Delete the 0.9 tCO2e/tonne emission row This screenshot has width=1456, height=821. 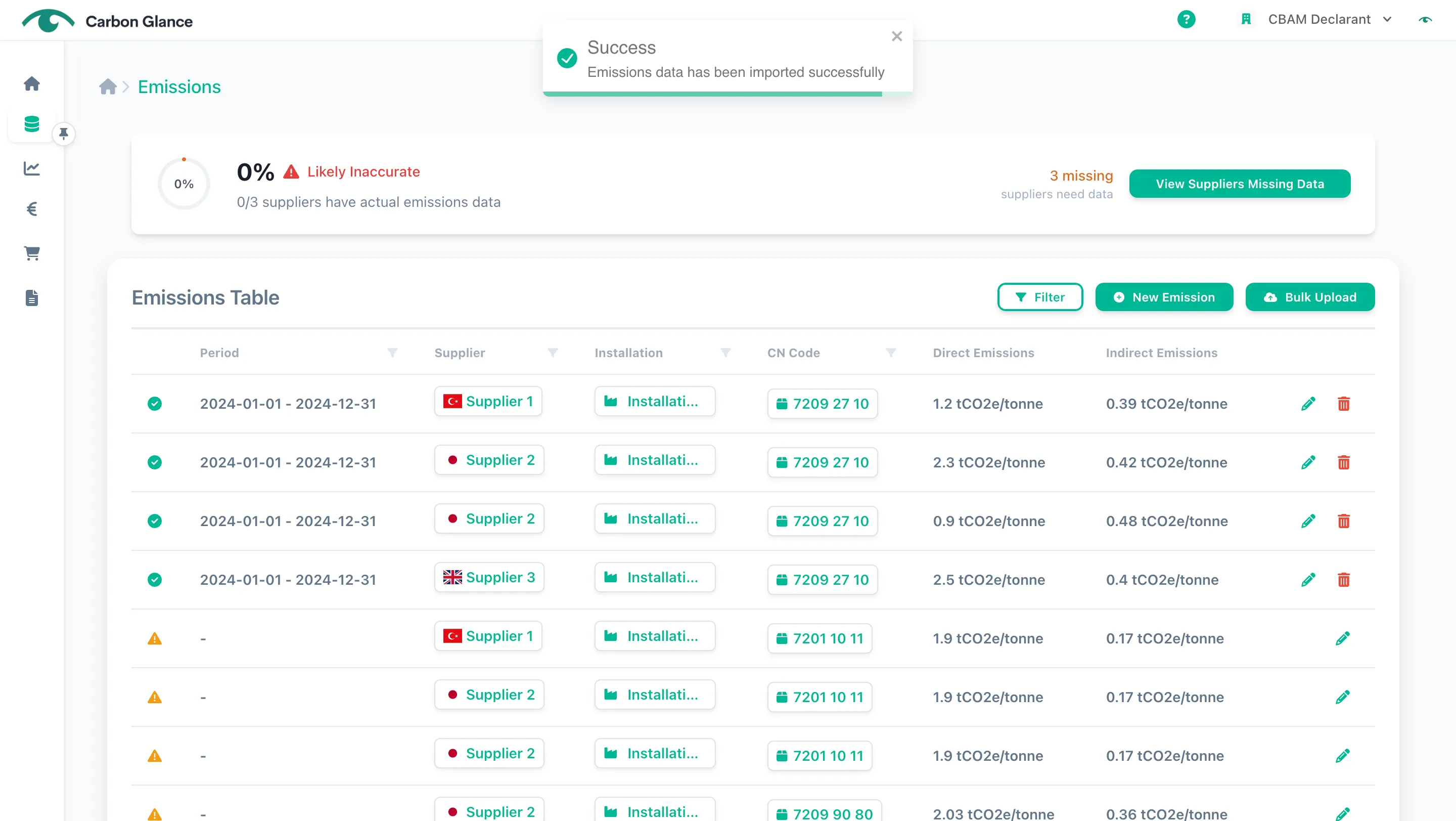point(1344,522)
